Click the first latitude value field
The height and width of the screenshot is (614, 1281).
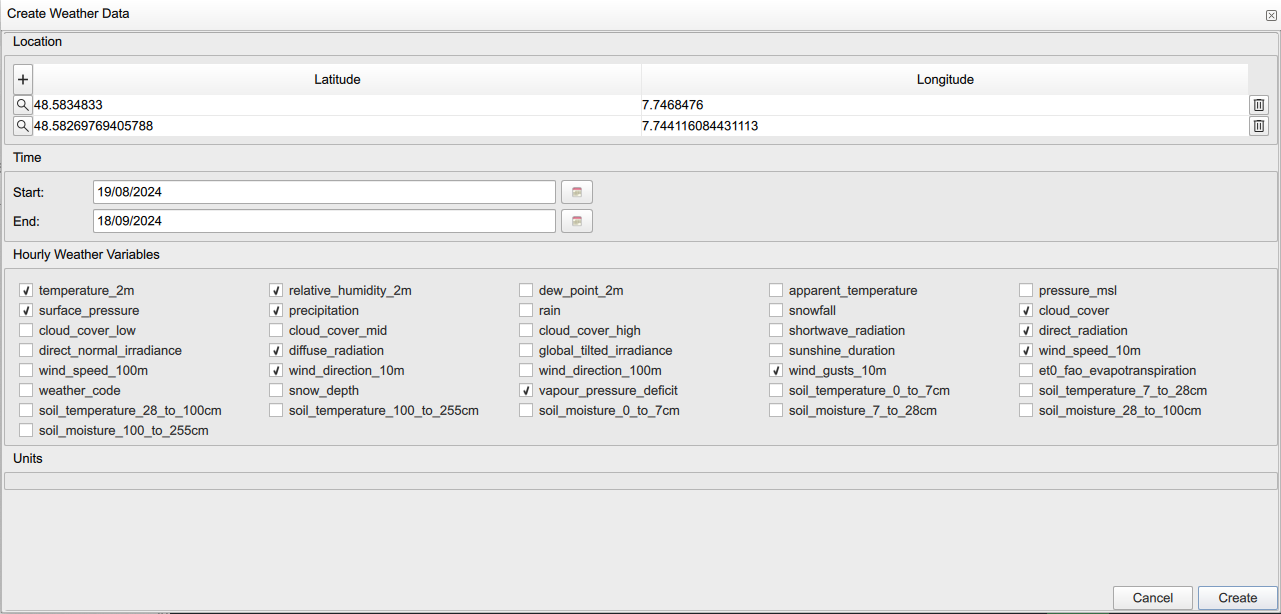coord(300,104)
